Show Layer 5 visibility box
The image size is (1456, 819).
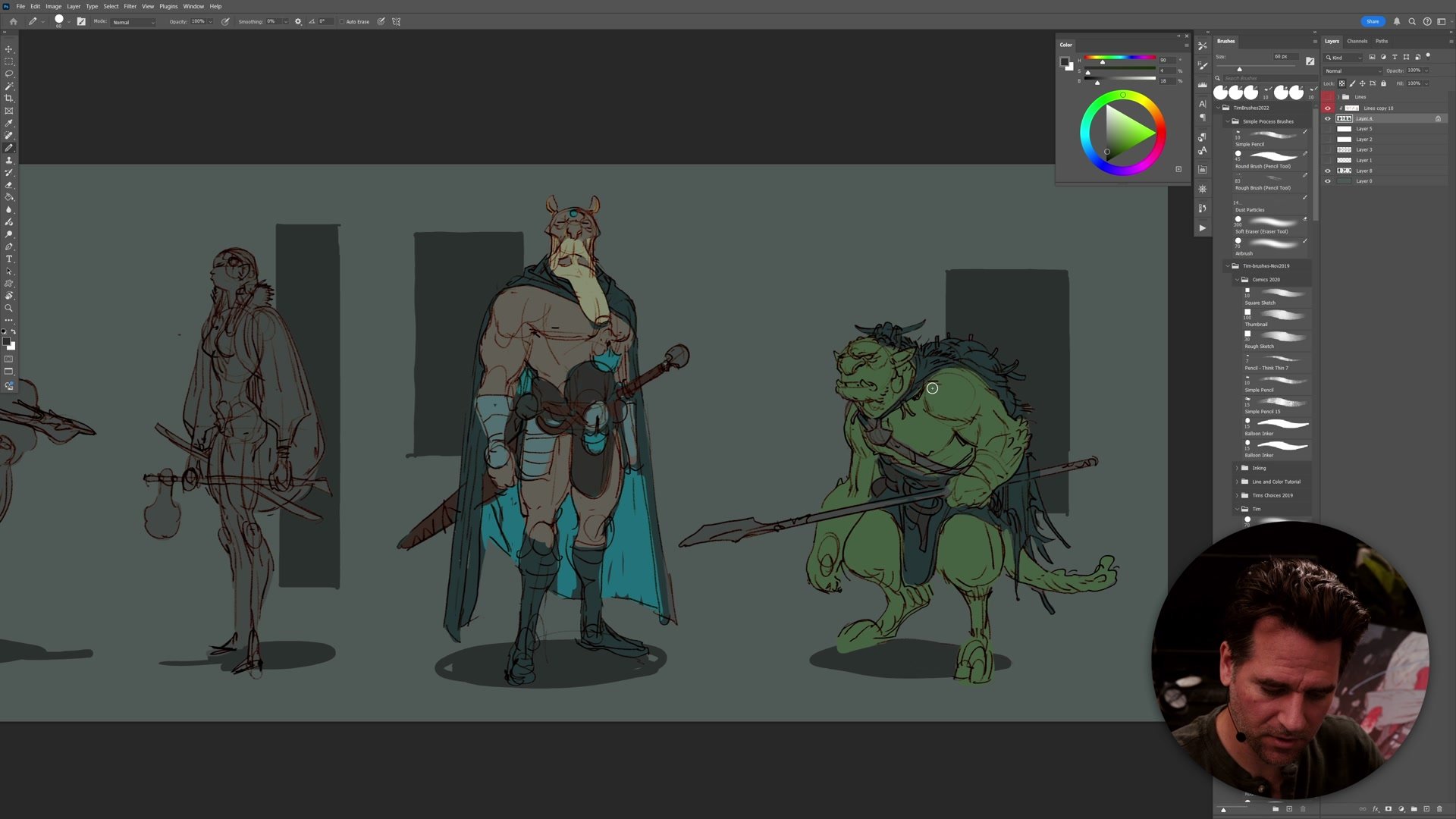pyautogui.click(x=1327, y=129)
